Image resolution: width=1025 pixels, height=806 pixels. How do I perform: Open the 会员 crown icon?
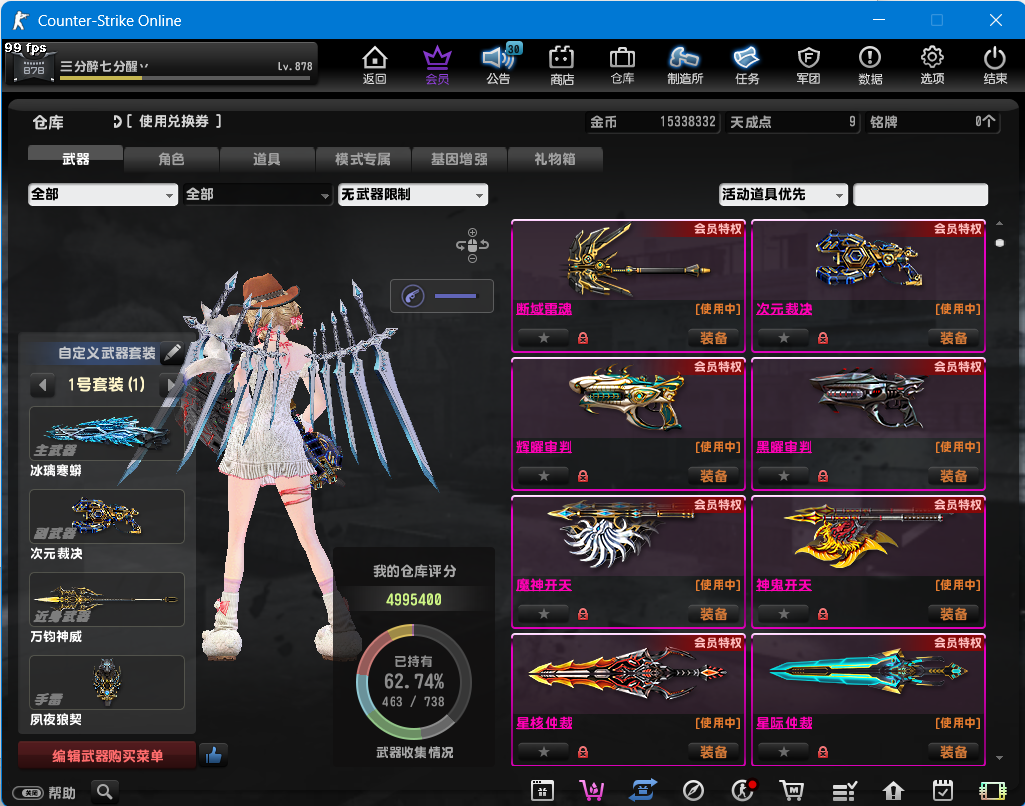[x=437, y=65]
